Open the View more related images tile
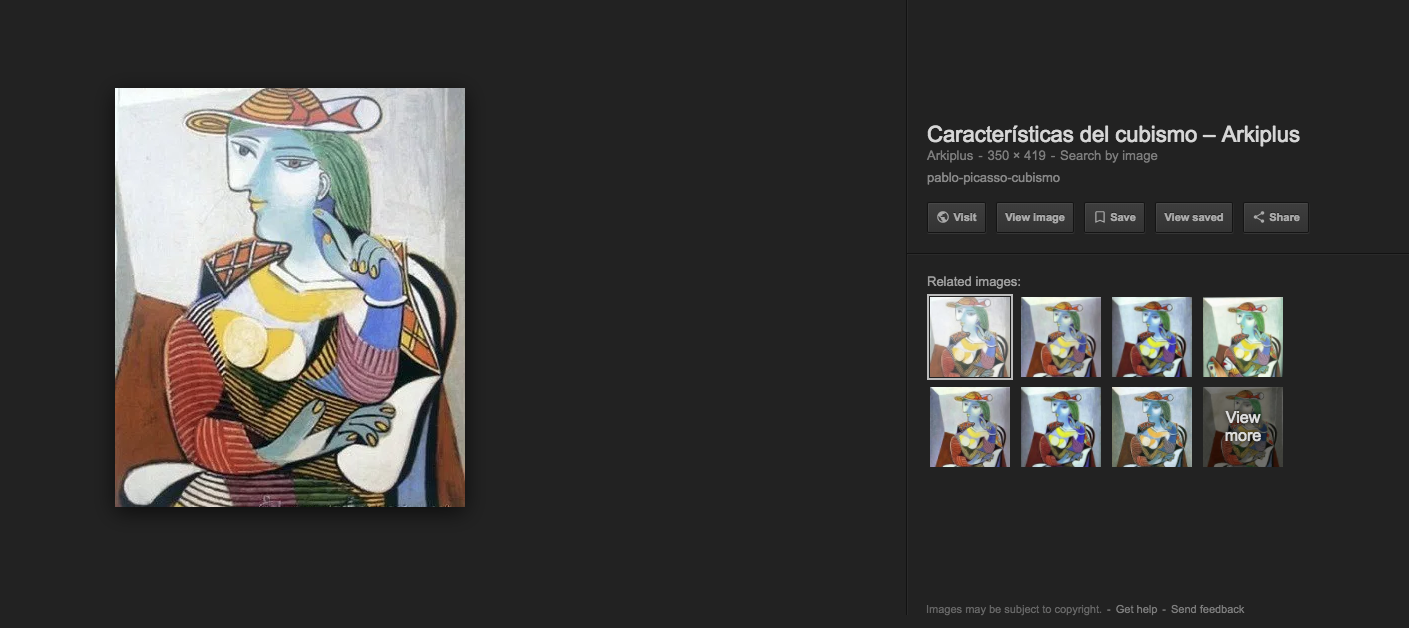The image size is (1409, 628). click(x=1243, y=427)
